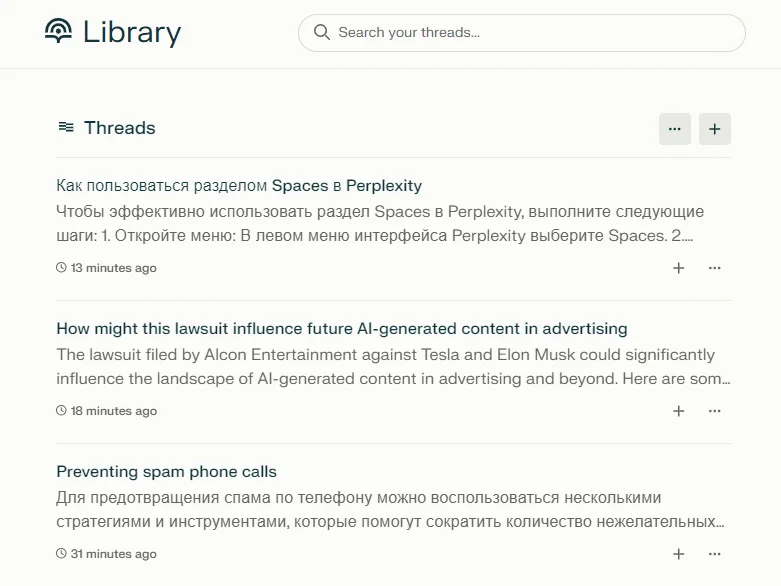
Task: Open thread about Spaces in Perplexity
Action: coord(239,185)
